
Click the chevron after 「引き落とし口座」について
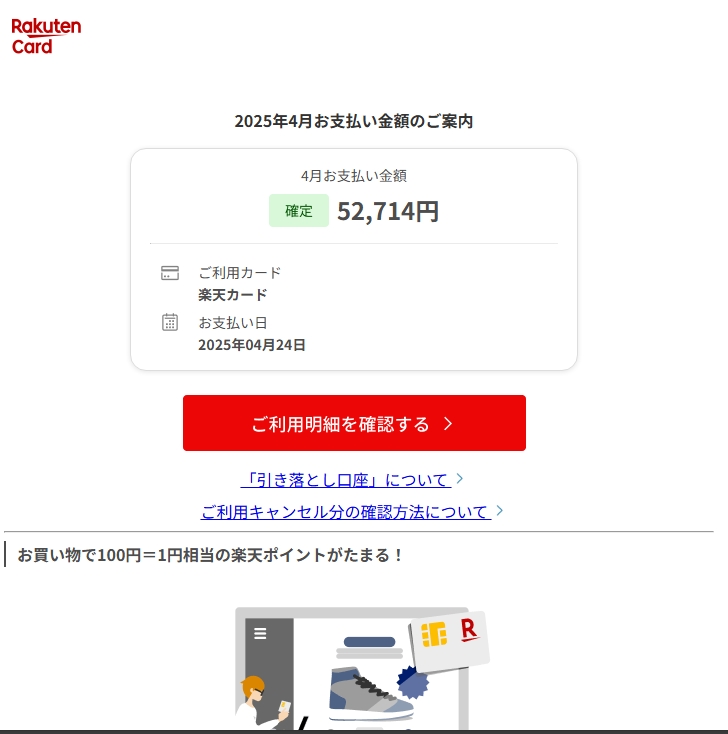(x=460, y=479)
